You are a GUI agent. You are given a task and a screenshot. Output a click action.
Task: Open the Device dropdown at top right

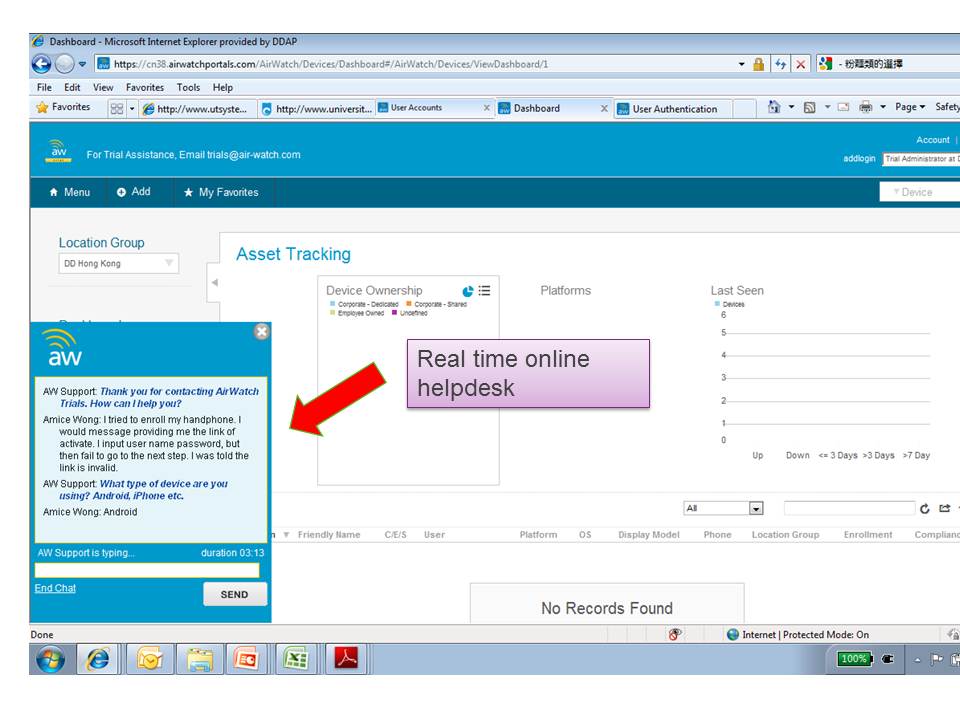[x=918, y=192]
